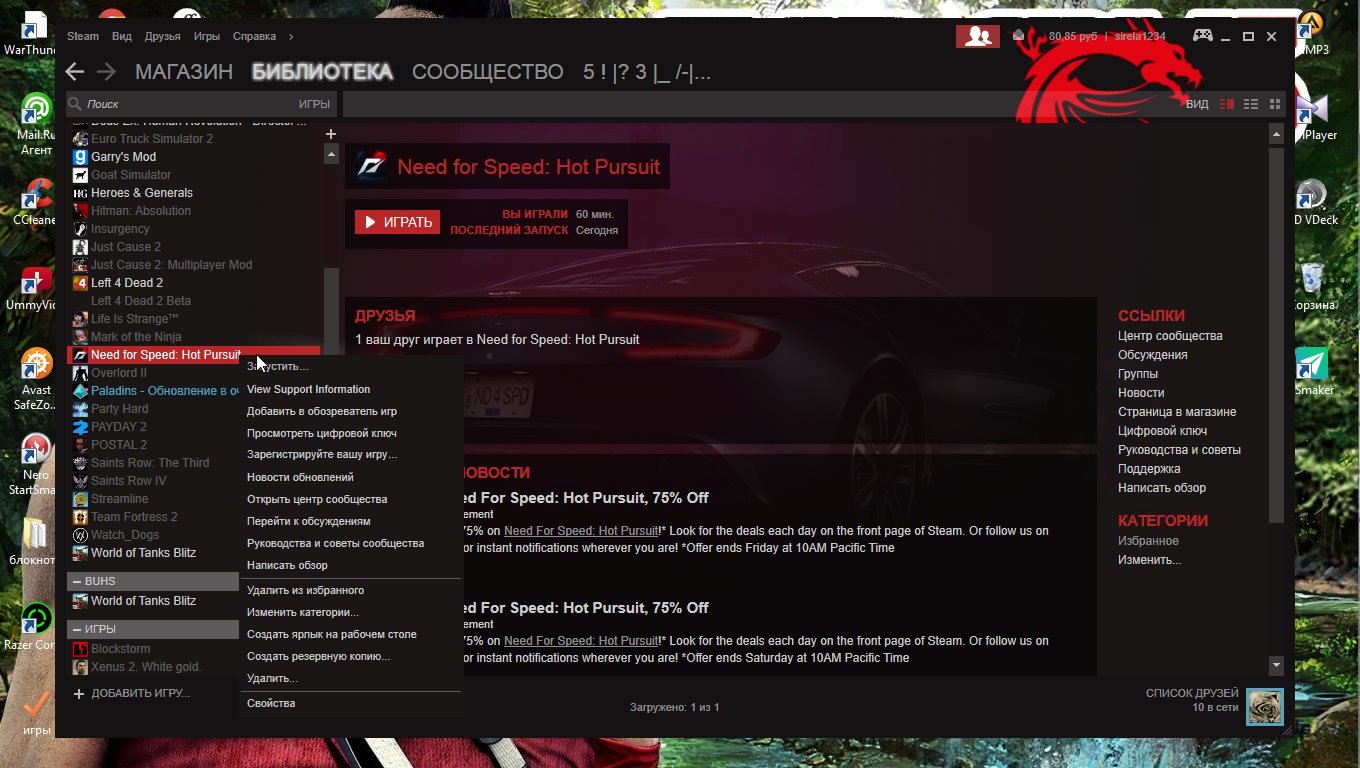Open the Друзья menu

pos(163,36)
